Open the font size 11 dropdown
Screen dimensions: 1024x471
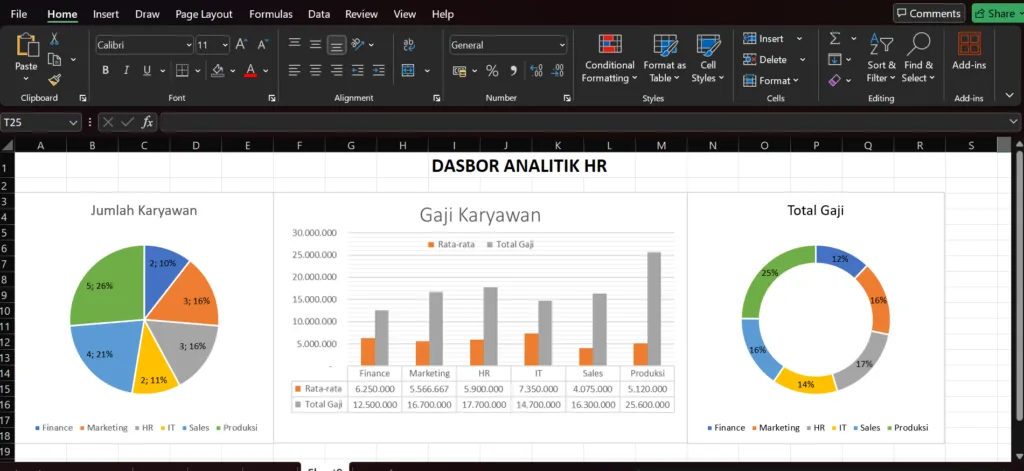click(x=225, y=45)
